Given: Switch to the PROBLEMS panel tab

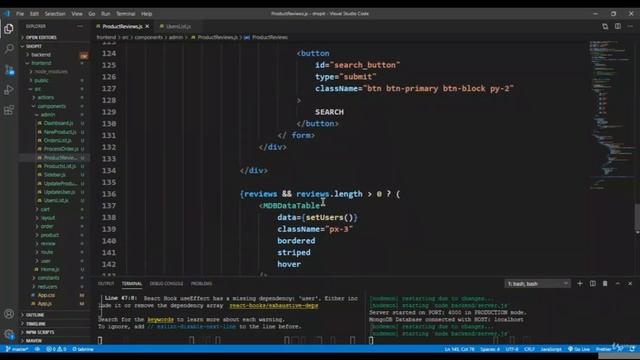Looking at the screenshot, I should 201,283.
